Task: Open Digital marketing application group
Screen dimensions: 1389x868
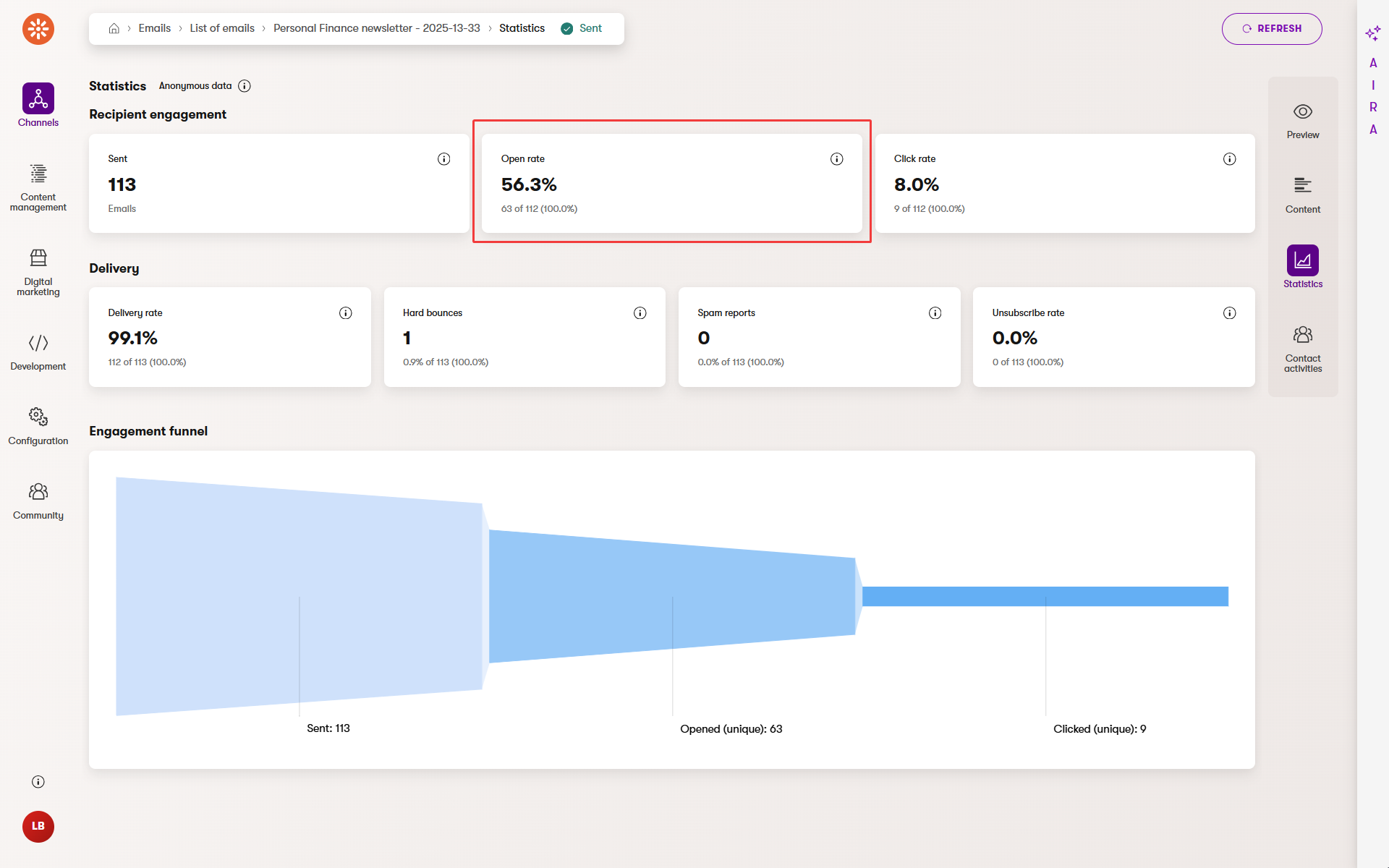Action: [38, 272]
